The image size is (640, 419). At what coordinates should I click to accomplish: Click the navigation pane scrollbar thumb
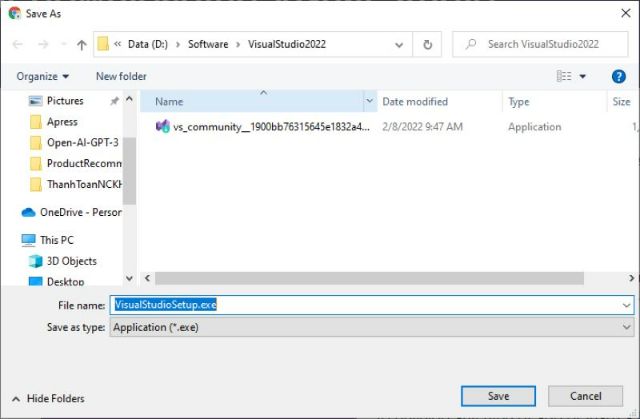pos(129,171)
